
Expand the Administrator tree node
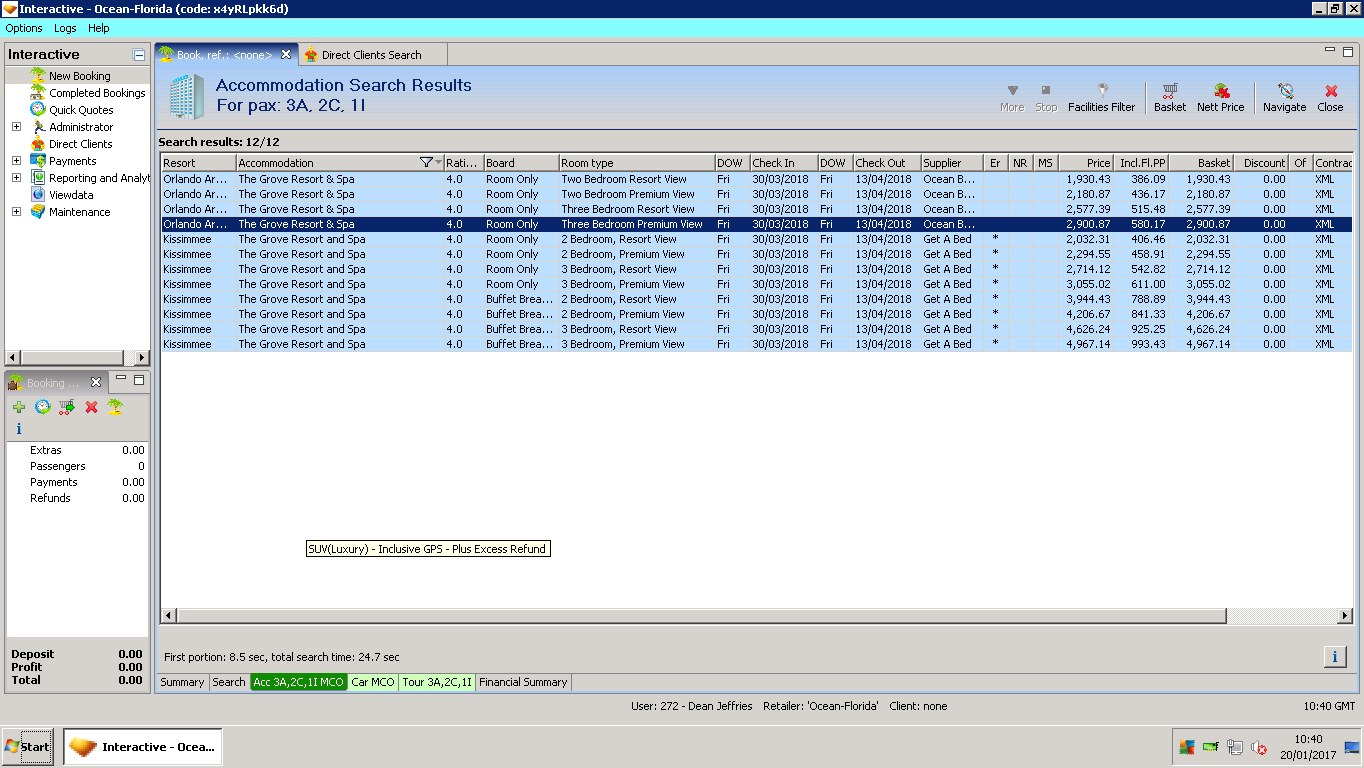[16, 127]
